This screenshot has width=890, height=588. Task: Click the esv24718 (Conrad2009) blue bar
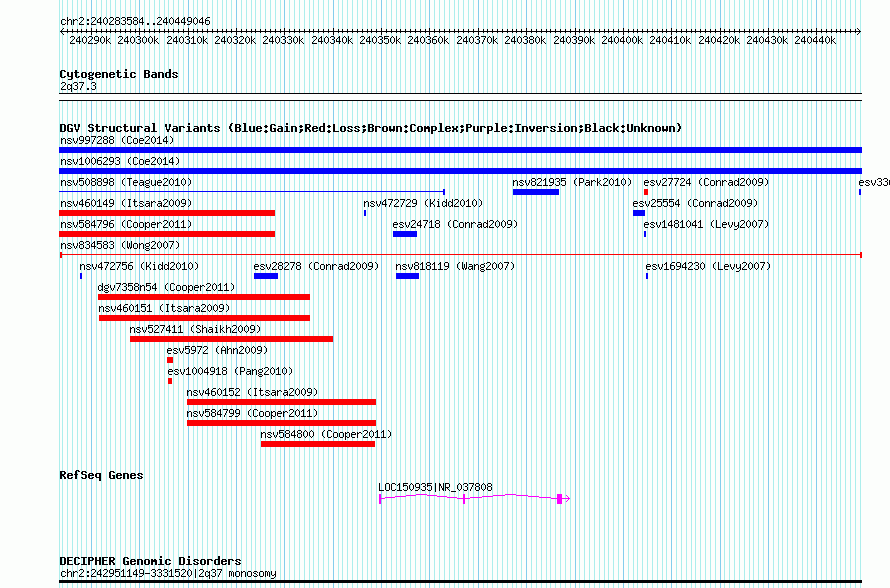pyautogui.click(x=405, y=234)
